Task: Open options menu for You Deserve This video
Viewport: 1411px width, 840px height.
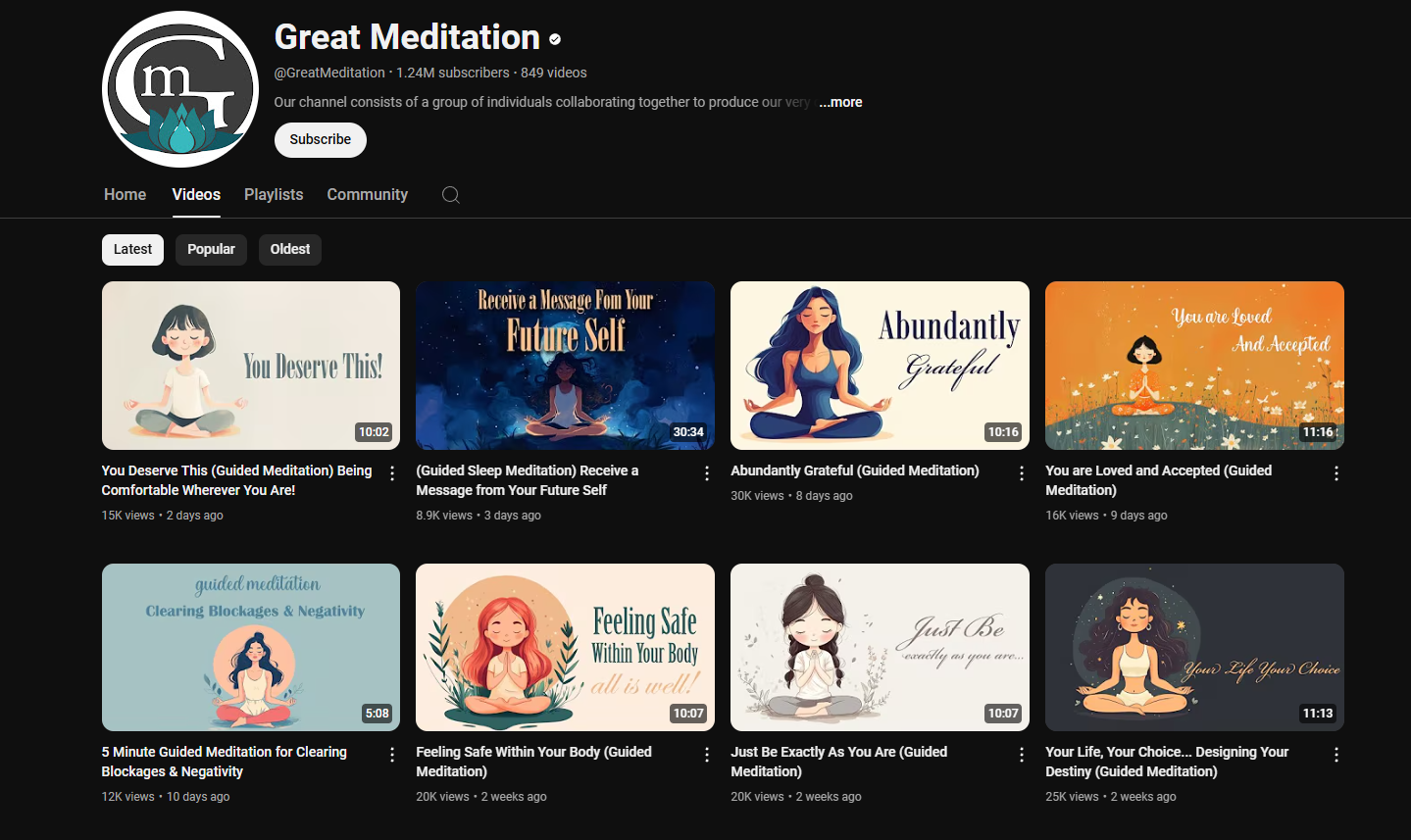Action: 392,473
